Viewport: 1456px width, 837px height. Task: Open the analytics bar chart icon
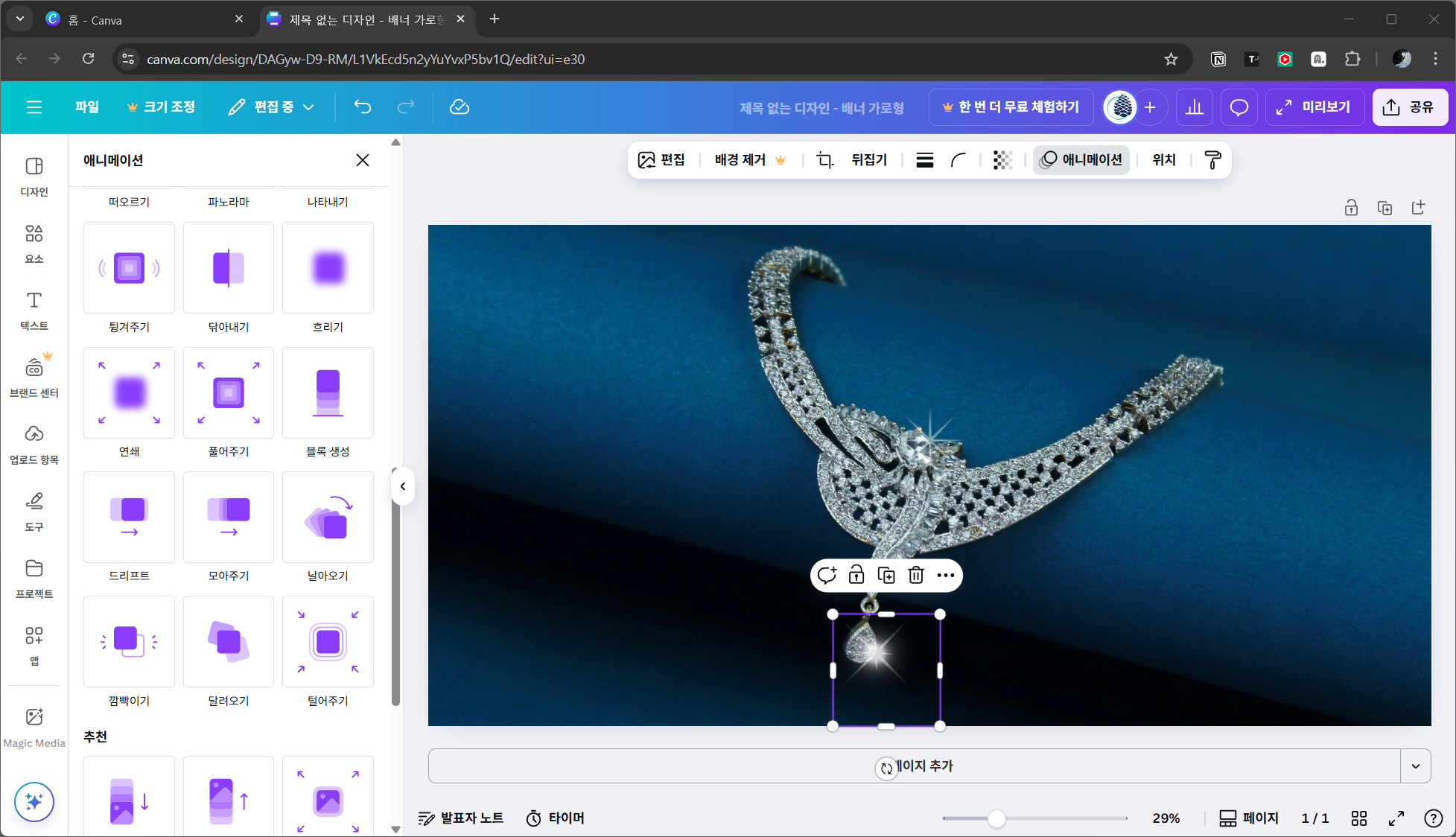[1195, 107]
